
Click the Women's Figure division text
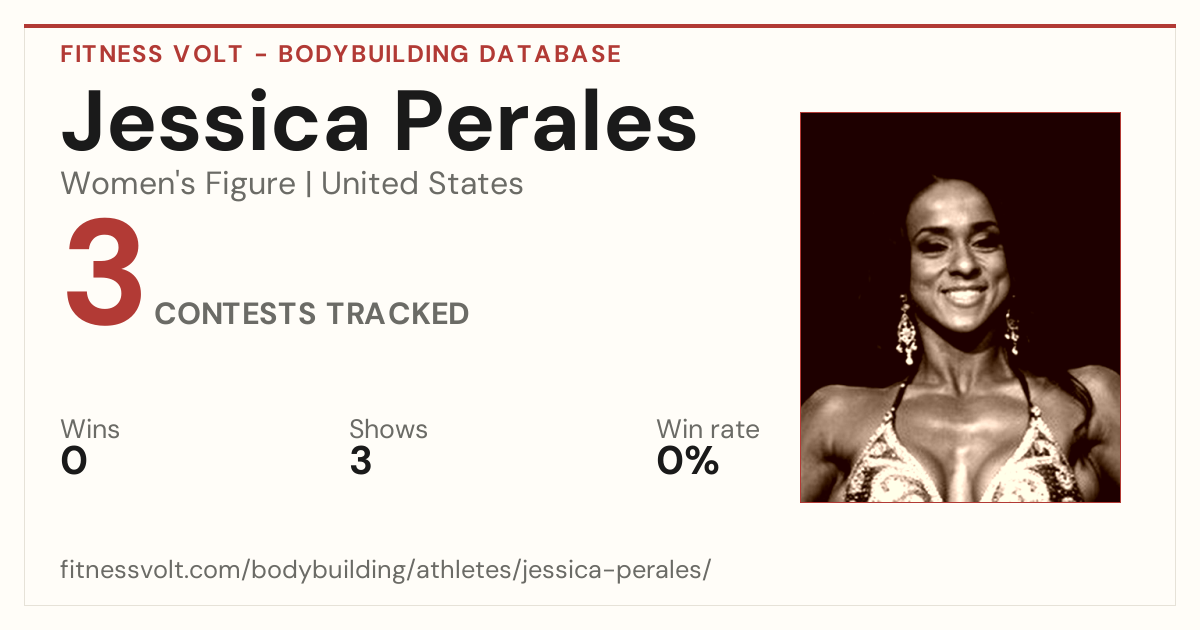(x=178, y=184)
